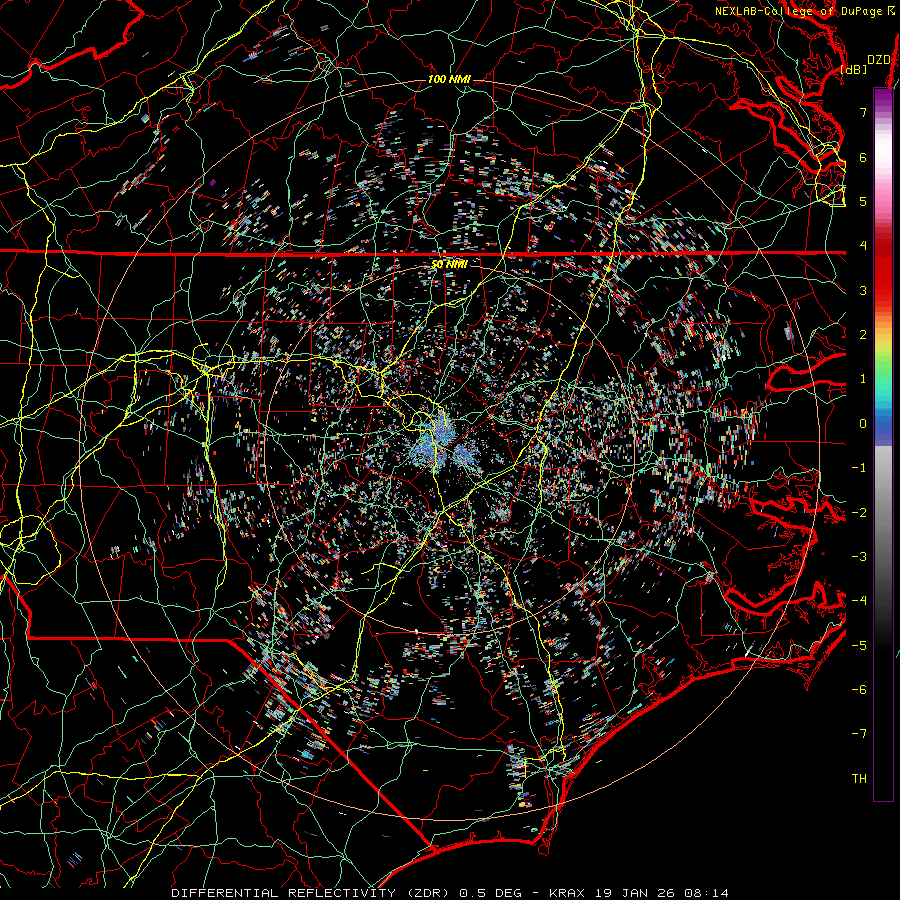
Task: Select the 2 value on color scale
Action: click(863, 335)
